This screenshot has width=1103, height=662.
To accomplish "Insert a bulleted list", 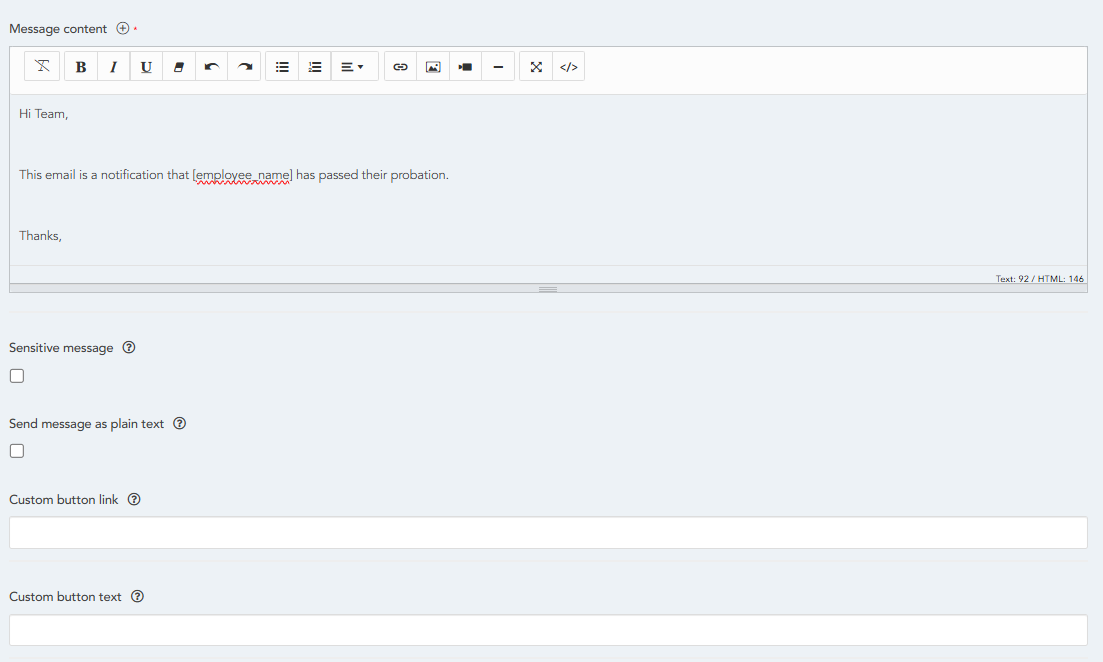I will click(x=282, y=67).
